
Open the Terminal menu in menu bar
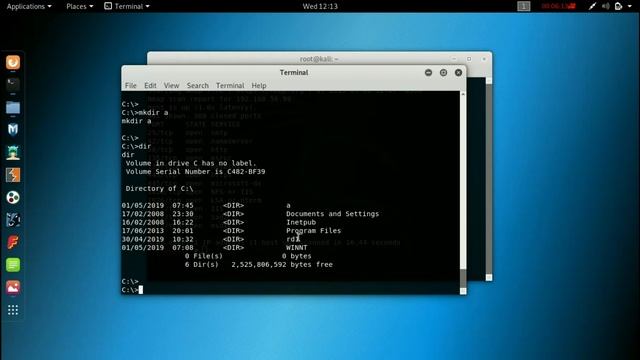click(230, 85)
